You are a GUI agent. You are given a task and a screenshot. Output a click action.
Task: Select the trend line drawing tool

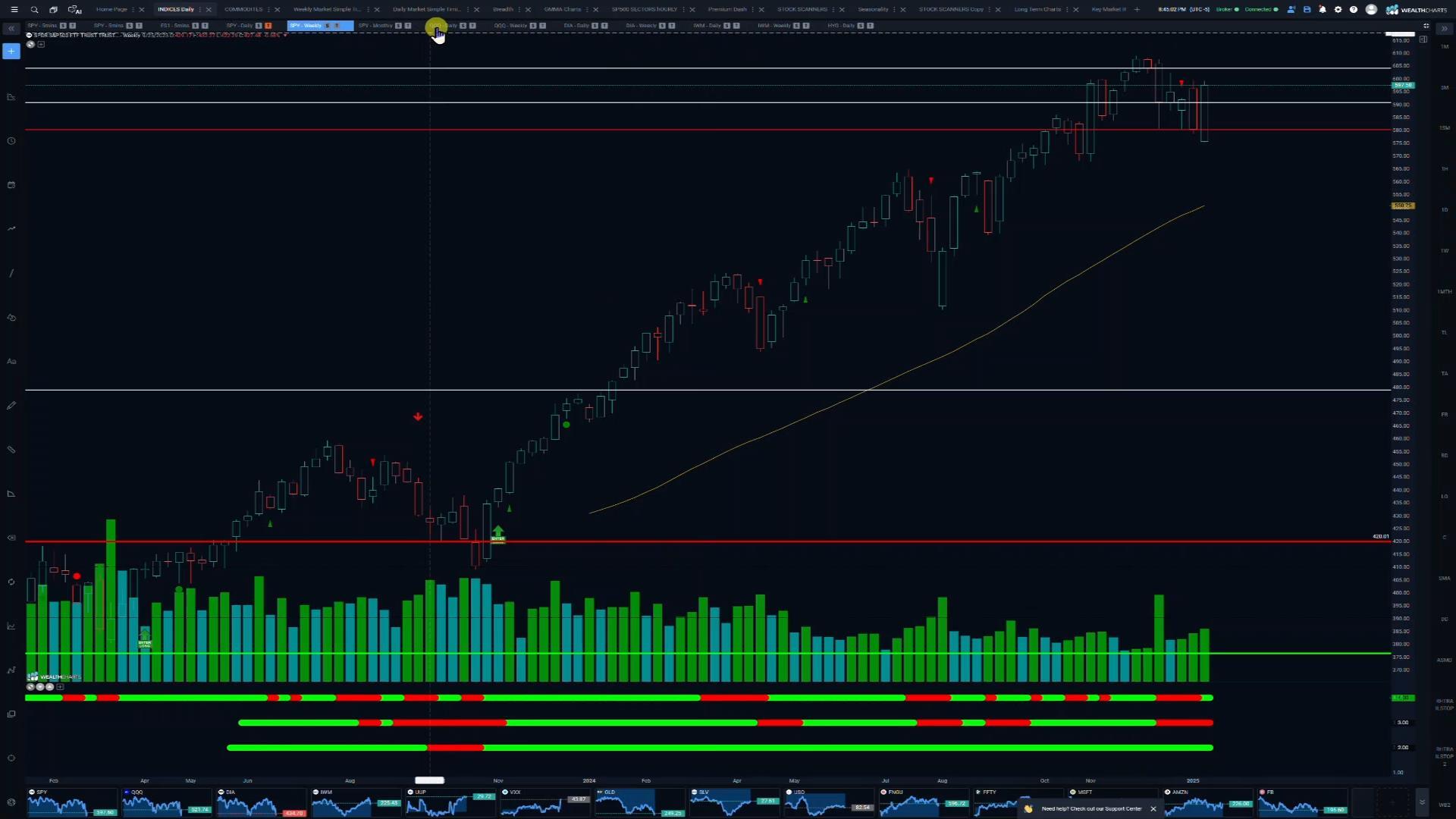pyautogui.click(x=11, y=273)
